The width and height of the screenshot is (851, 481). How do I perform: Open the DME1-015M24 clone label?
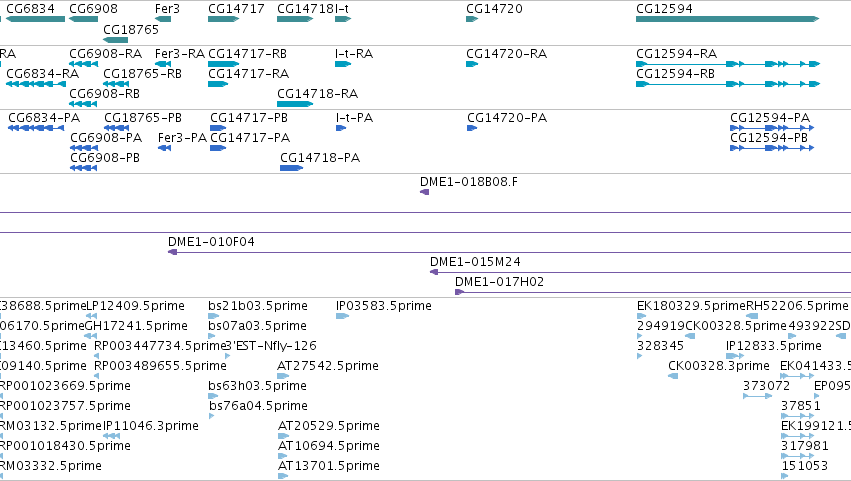[475, 262]
